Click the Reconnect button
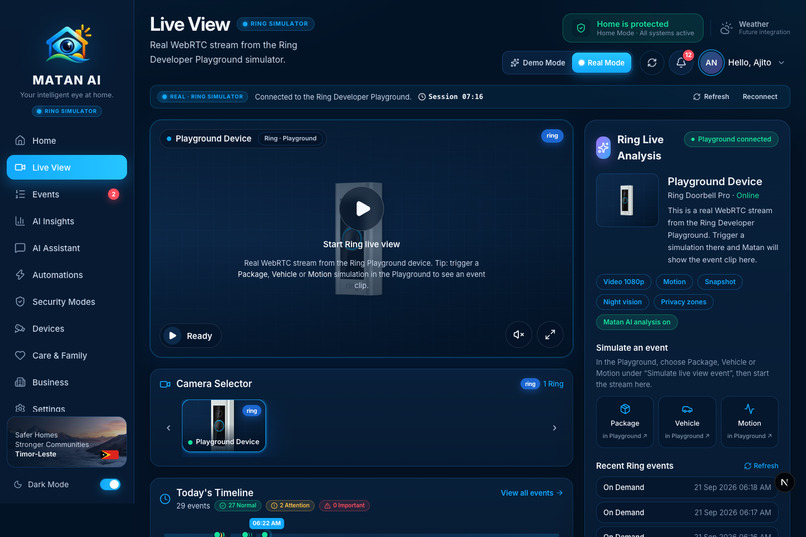This screenshot has height=537, width=806. tap(759, 97)
